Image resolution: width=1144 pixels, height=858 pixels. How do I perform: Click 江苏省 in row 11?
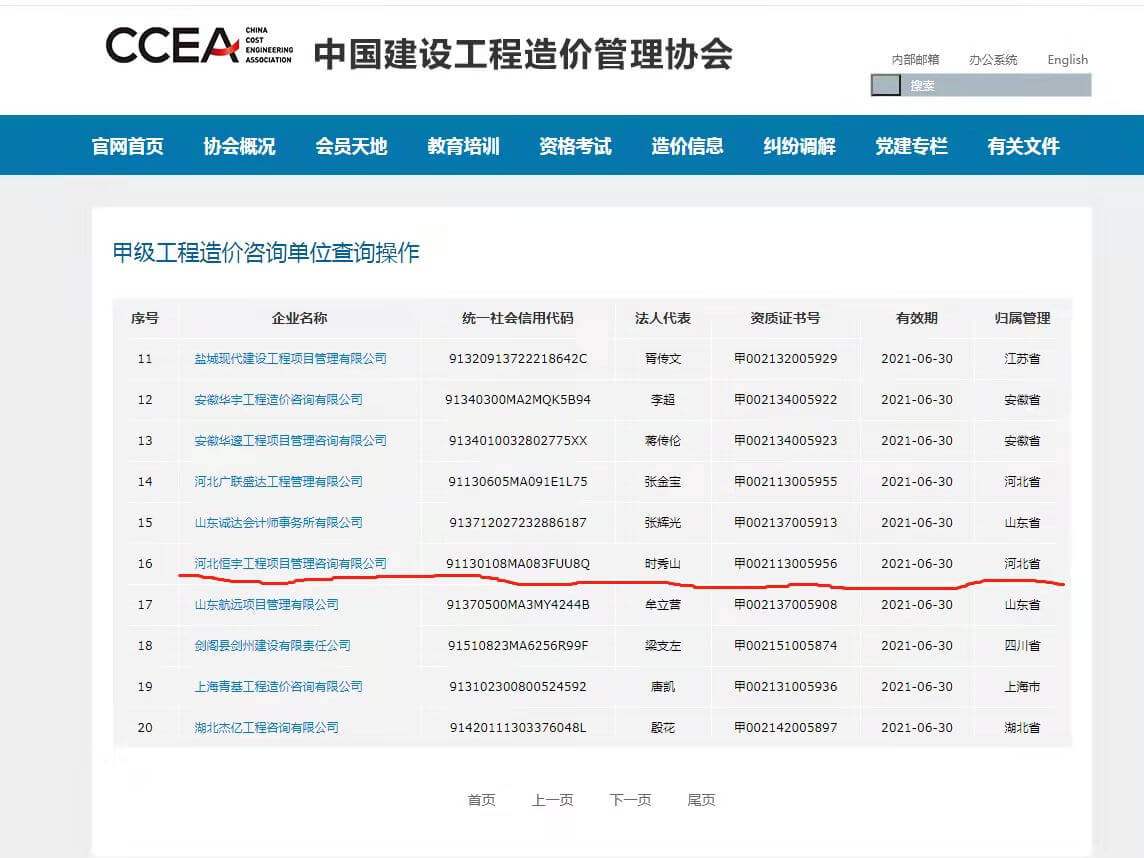tap(1022, 358)
